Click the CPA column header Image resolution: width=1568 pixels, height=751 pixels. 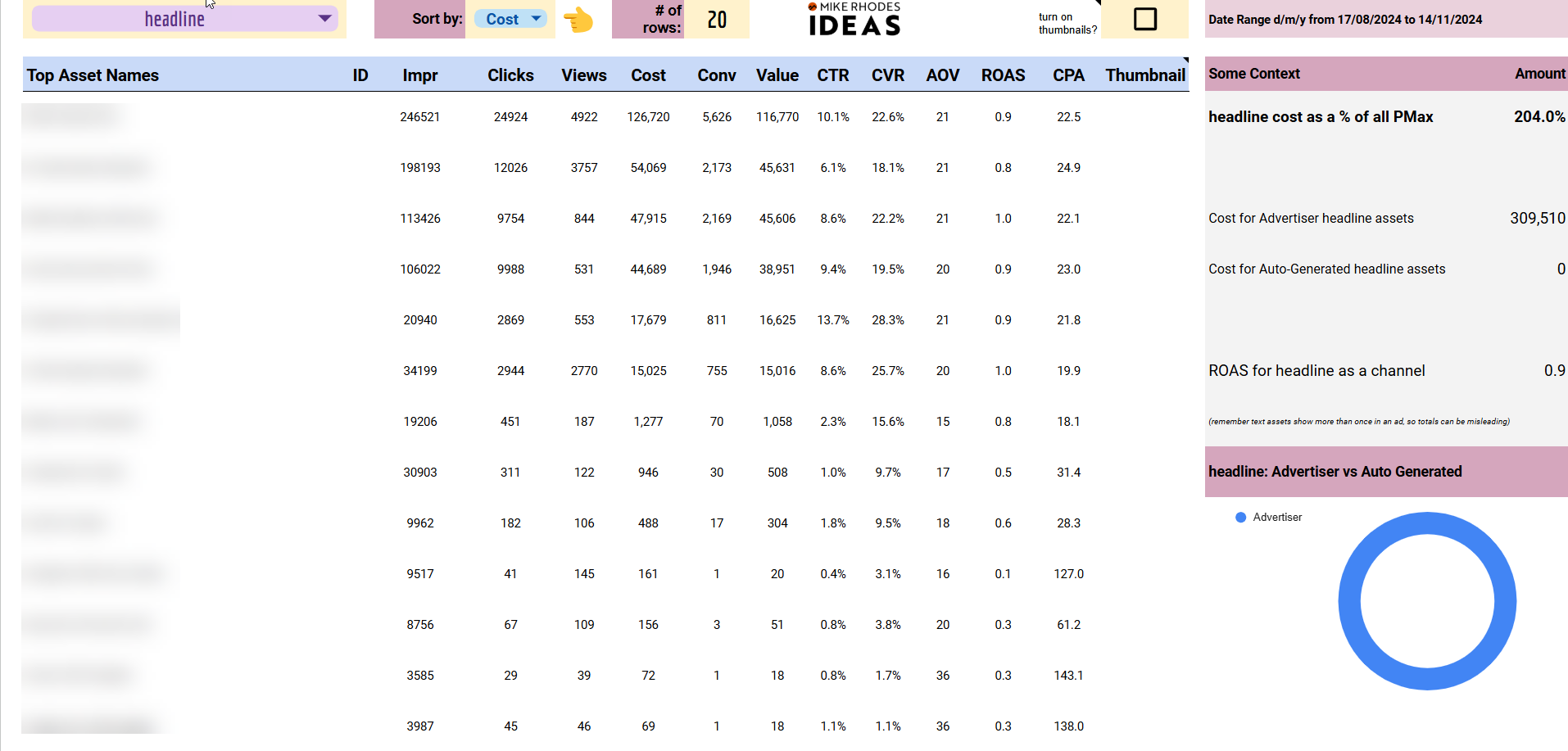1068,75
